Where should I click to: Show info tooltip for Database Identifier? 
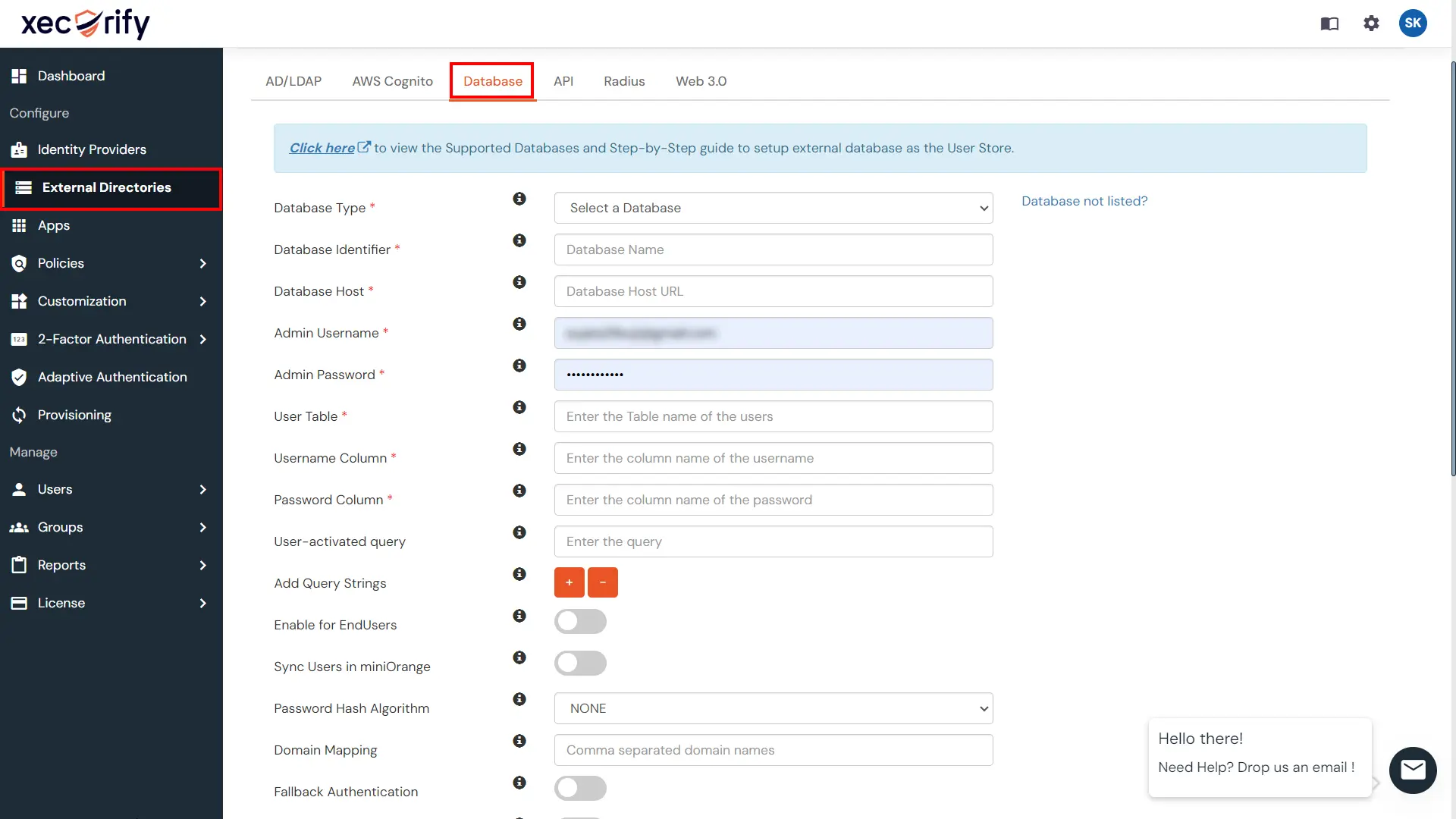click(x=519, y=240)
